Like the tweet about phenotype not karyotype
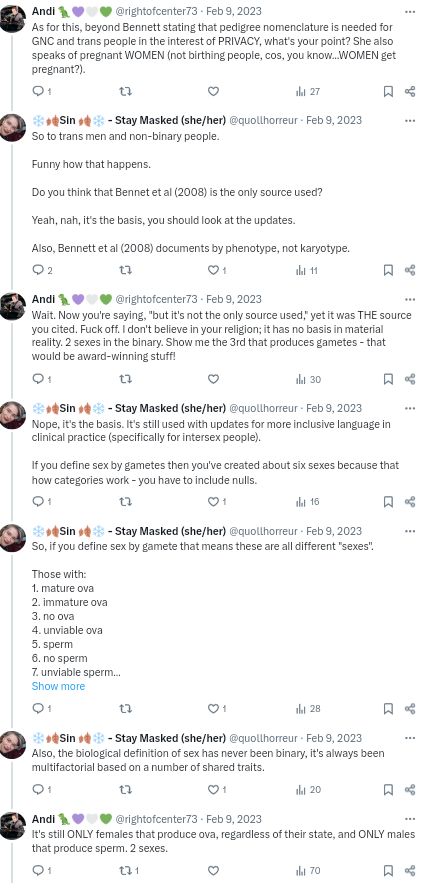 [217, 270]
